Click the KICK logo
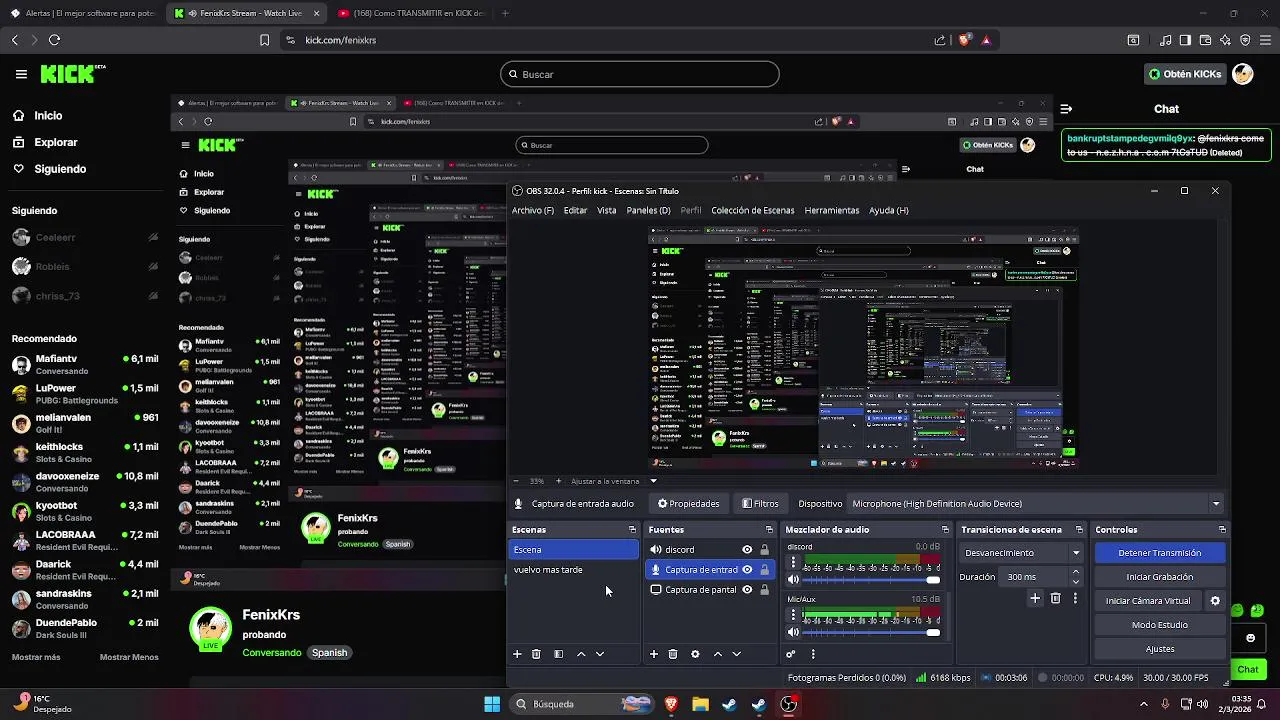Viewport: 1280px width, 720px height. [73, 74]
